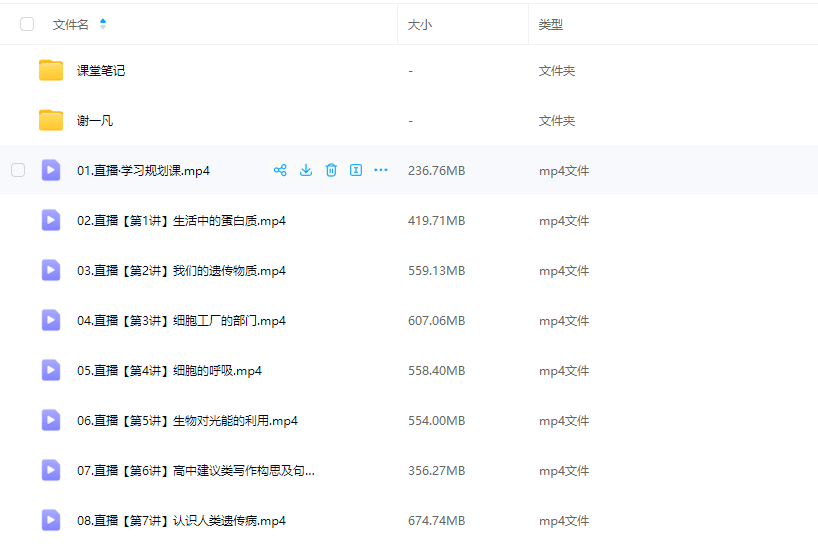Screen dimensions: 818x549
Task: Open 05.直播【第4讲】细胞的呼吸.mp4
Action: coord(169,370)
